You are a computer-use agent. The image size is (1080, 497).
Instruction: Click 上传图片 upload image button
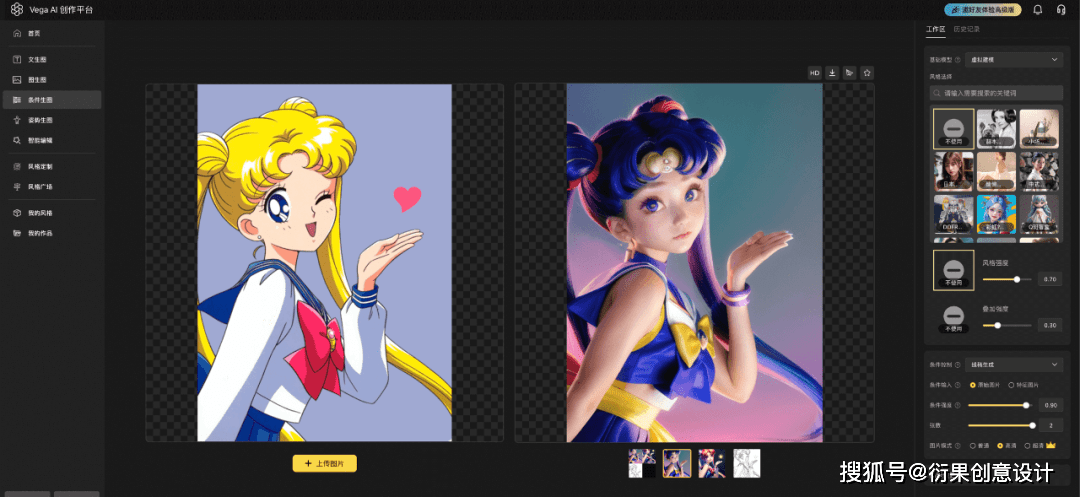[324, 464]
